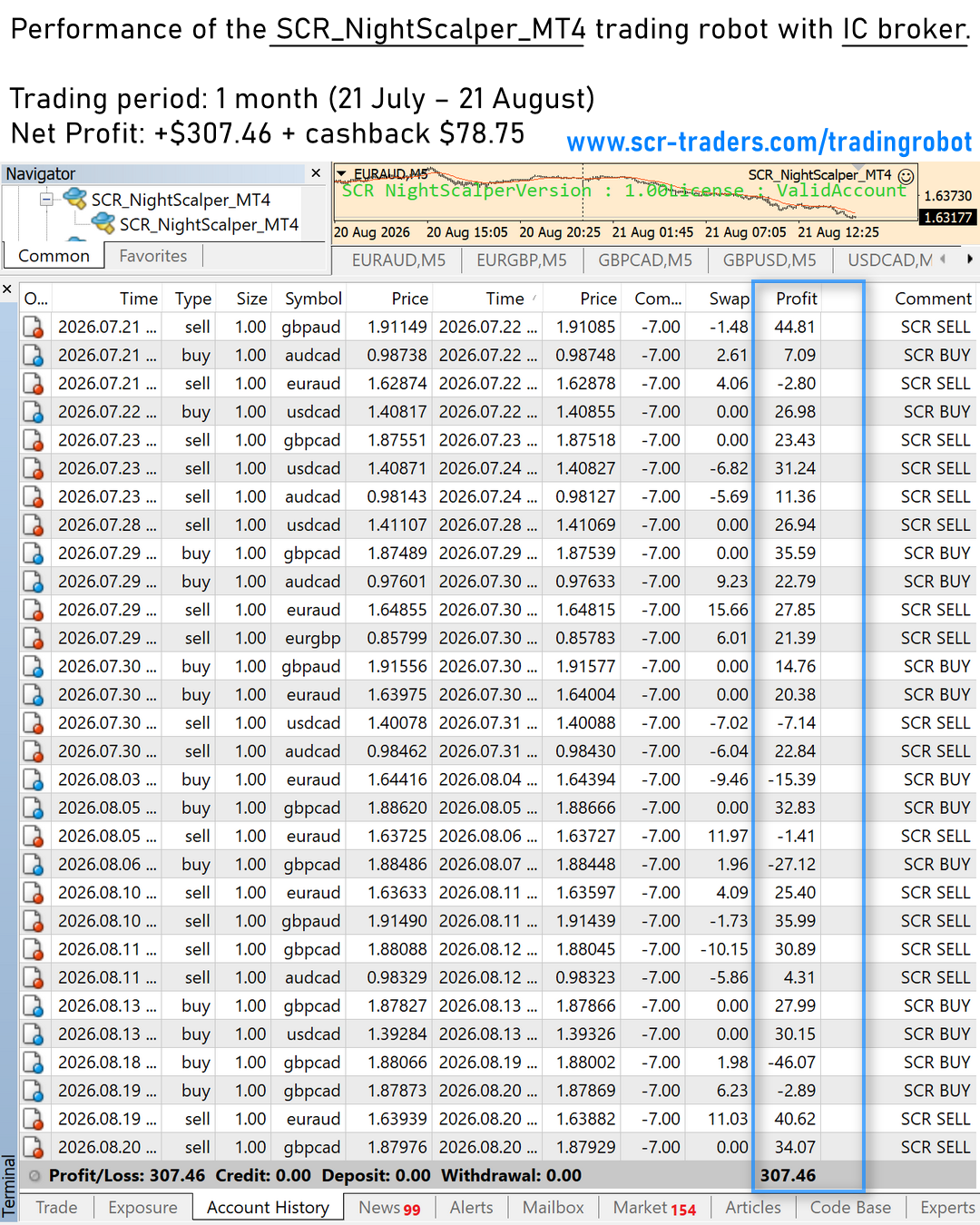
Task: Open the EURAUD,M5 chart dropdown arrow
Action: click(341, 173)
